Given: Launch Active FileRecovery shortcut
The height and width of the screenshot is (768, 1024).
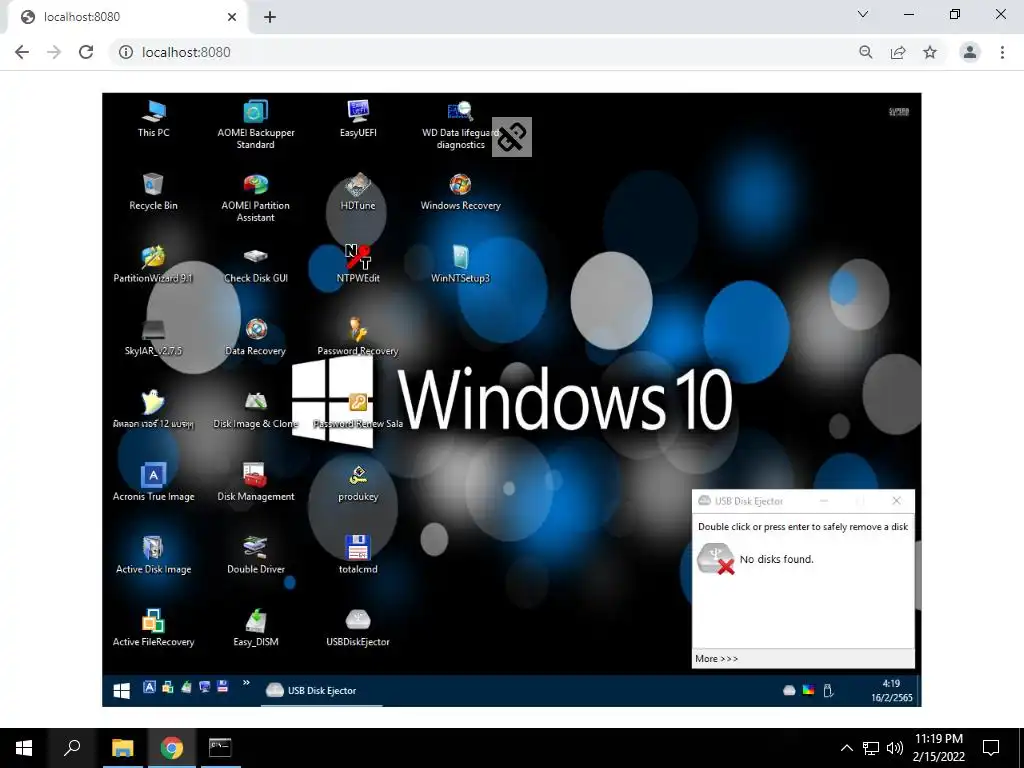Looking at the screenshot, I should [x=153, y=628].
